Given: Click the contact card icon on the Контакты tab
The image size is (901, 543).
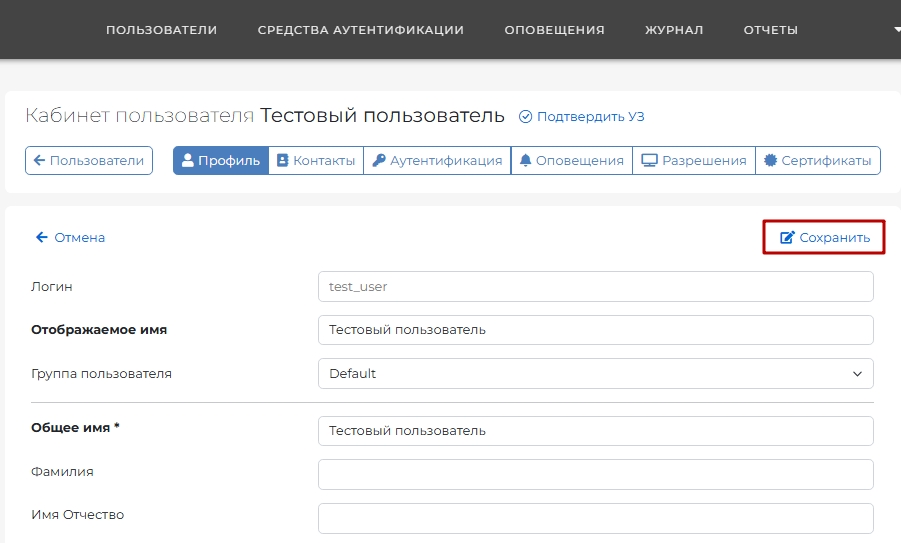Looking at the screenshot, I should pos(282,160).
